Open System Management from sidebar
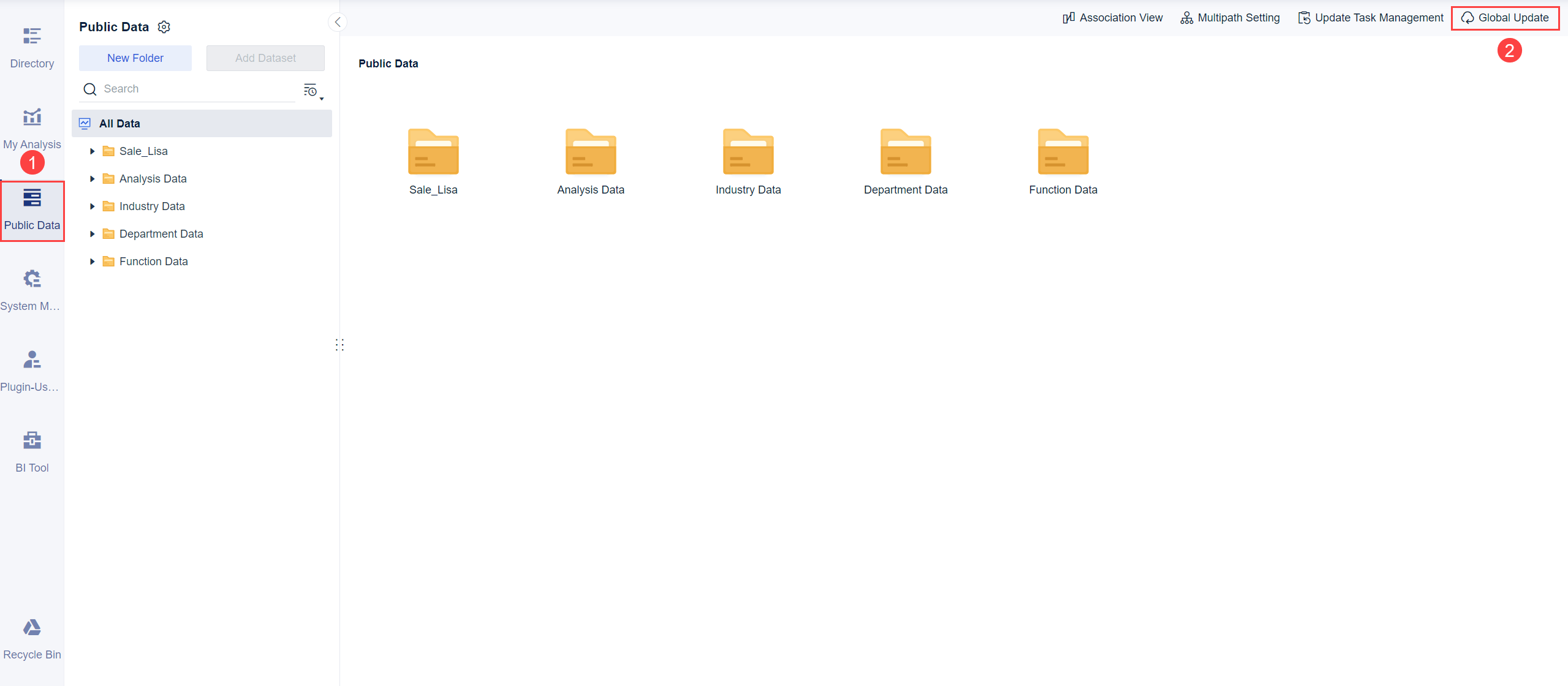Viewport: 1568px width, 686px height. (31, 288)
